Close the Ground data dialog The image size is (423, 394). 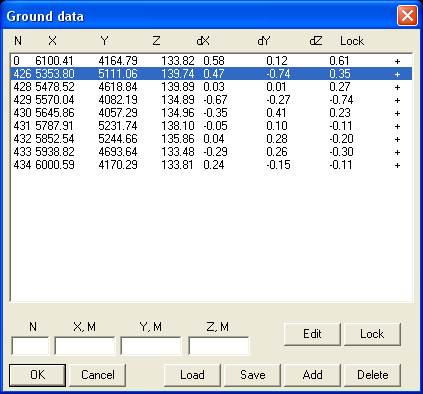point(407,15)
